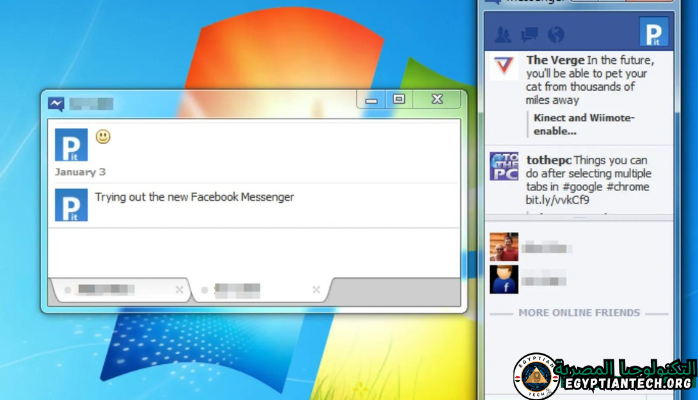Click the Messenger logo in chat title bar

(x=57, y=103)
